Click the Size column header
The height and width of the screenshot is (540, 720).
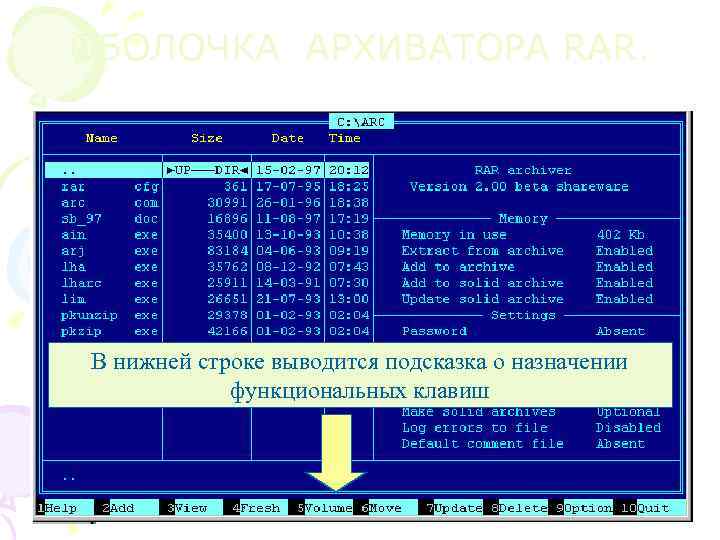207,138
